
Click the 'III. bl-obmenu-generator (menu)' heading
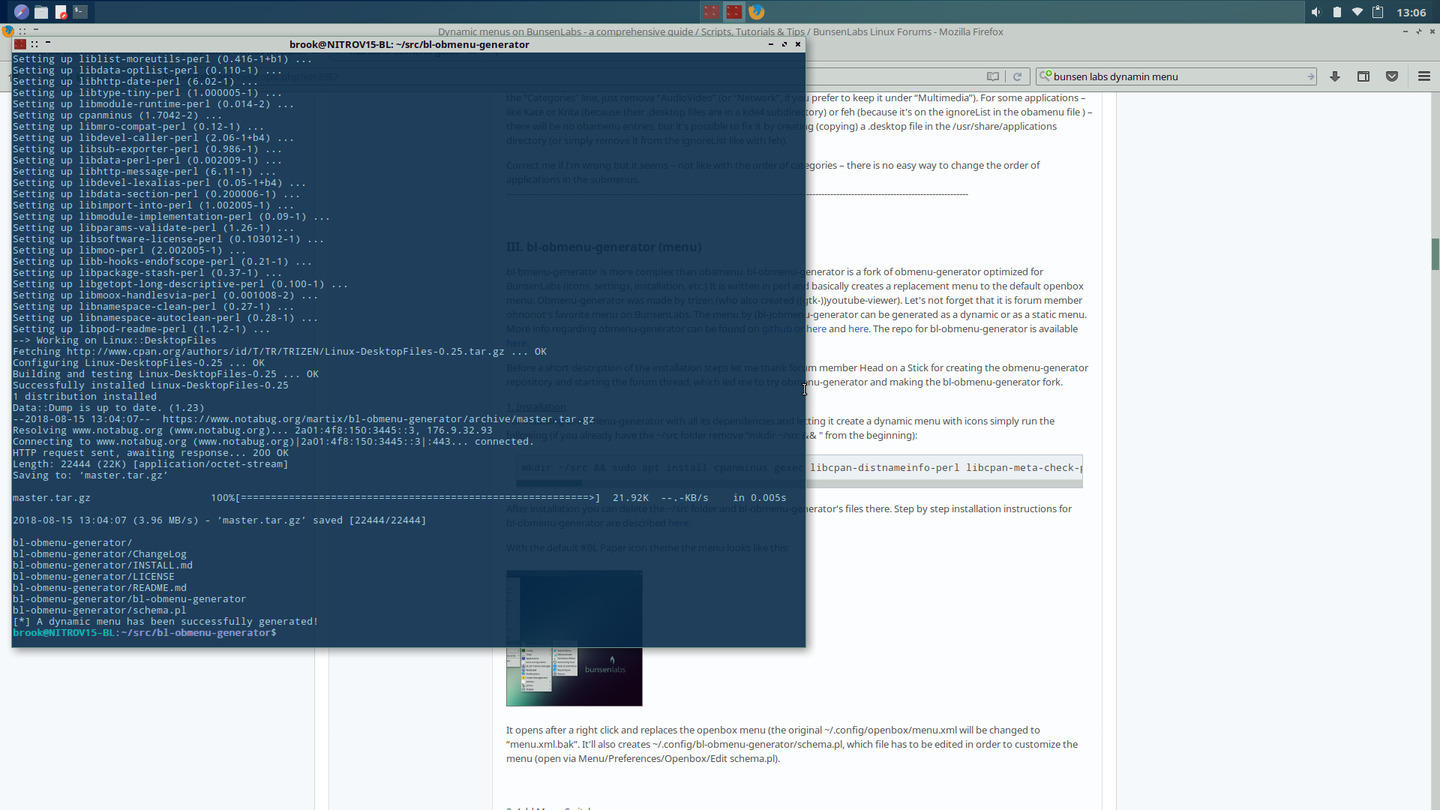[x=604, y=247]
